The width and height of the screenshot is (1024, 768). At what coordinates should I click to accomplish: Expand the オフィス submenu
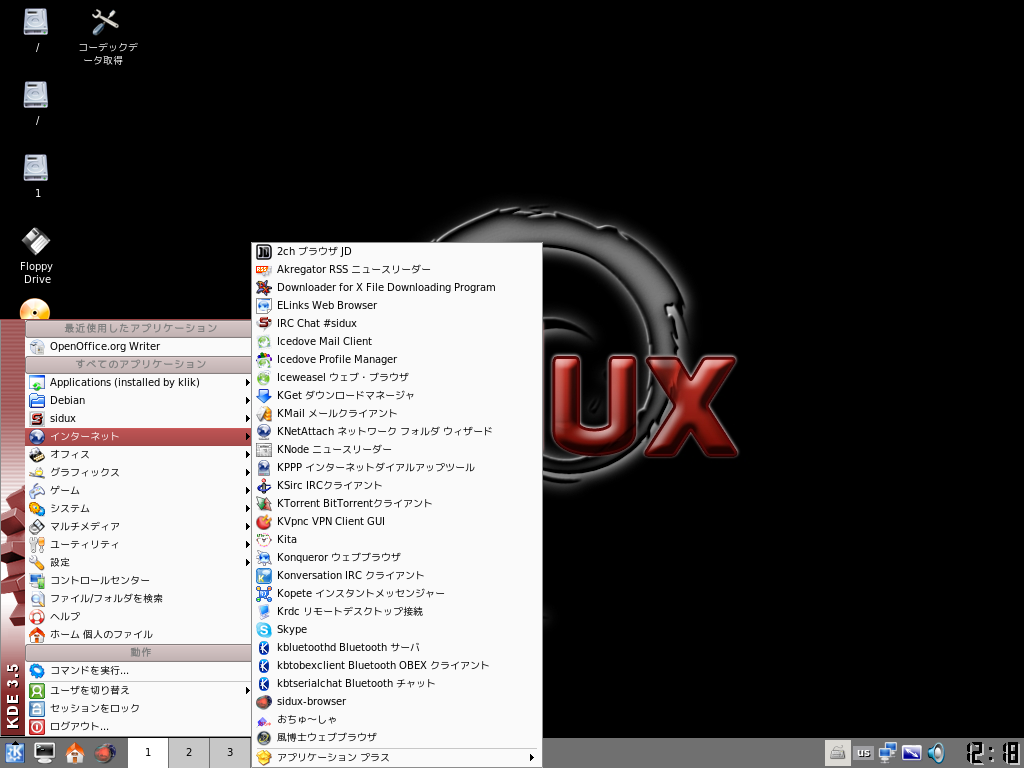tap(138, 455)
